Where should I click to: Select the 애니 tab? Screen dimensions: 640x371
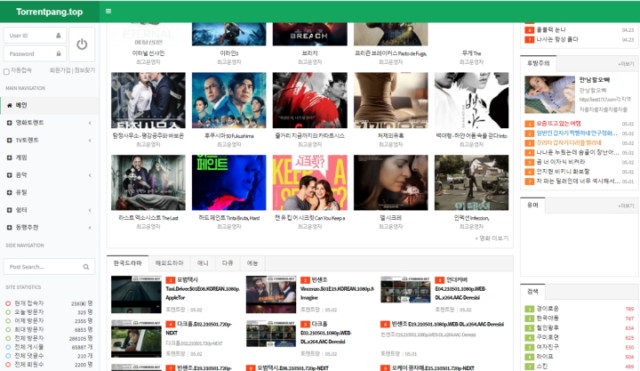[x=203, y=263]
